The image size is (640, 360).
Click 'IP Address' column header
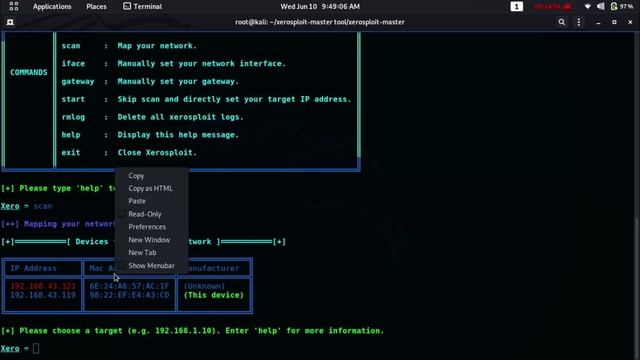tap(33, 268)
